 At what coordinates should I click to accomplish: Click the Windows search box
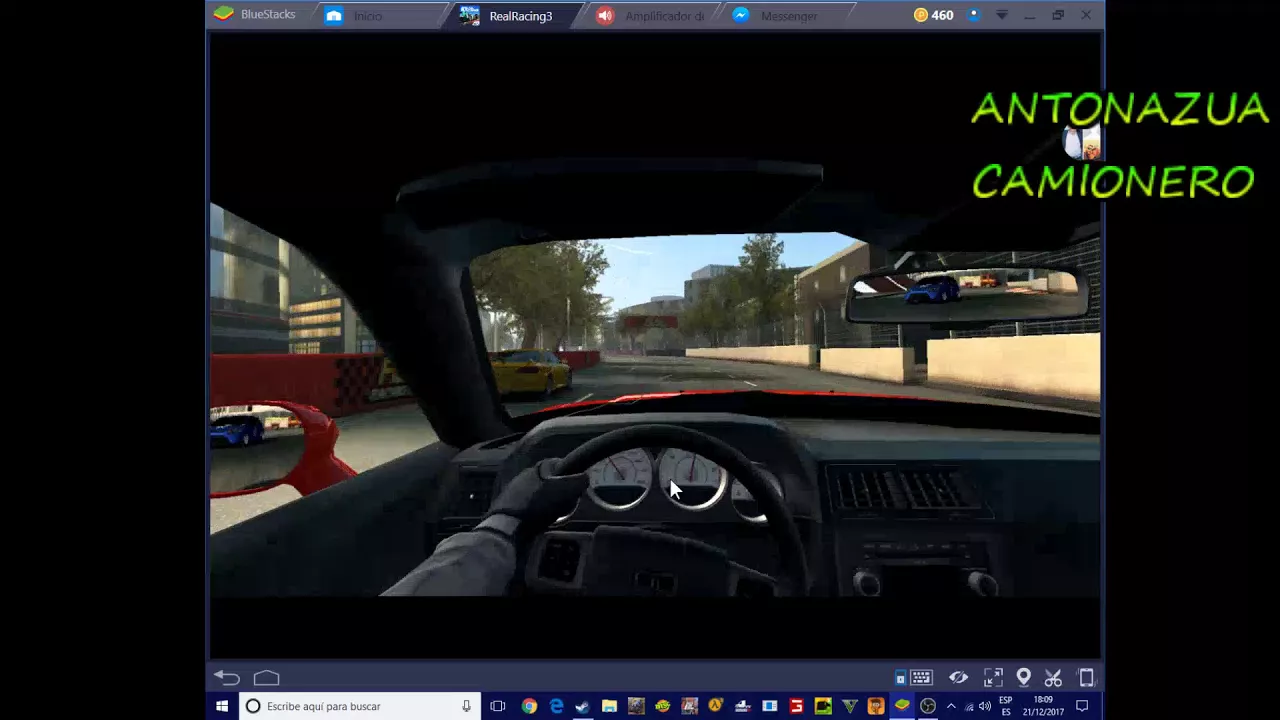point(360,706)
